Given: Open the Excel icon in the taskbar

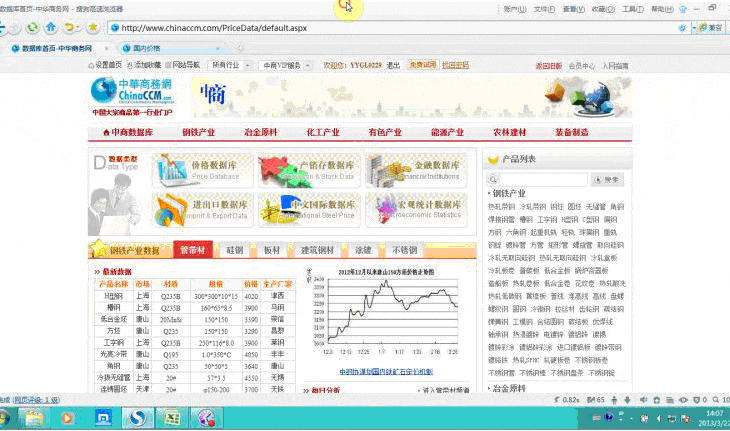Looking at the screenshot, I should (171, 416).
